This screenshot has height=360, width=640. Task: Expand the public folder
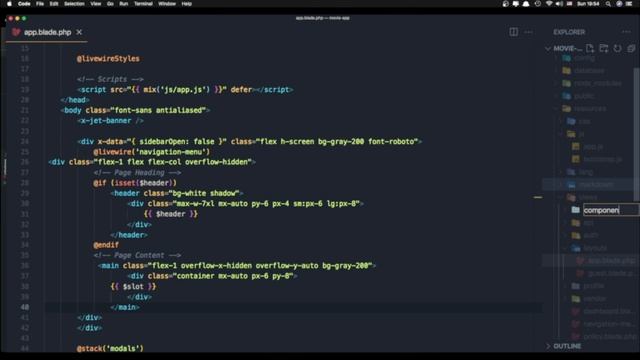click(578, 96)
